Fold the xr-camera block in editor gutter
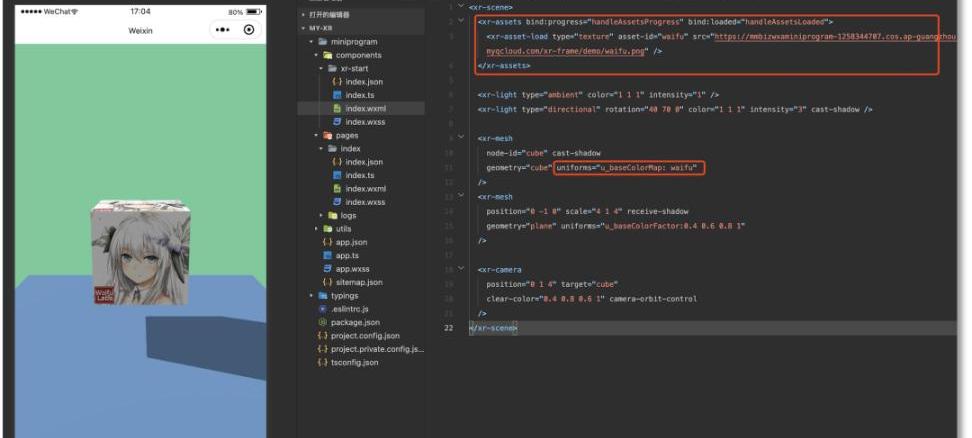Viewport: 972px width, 438px height. click(x=459, y=269)
